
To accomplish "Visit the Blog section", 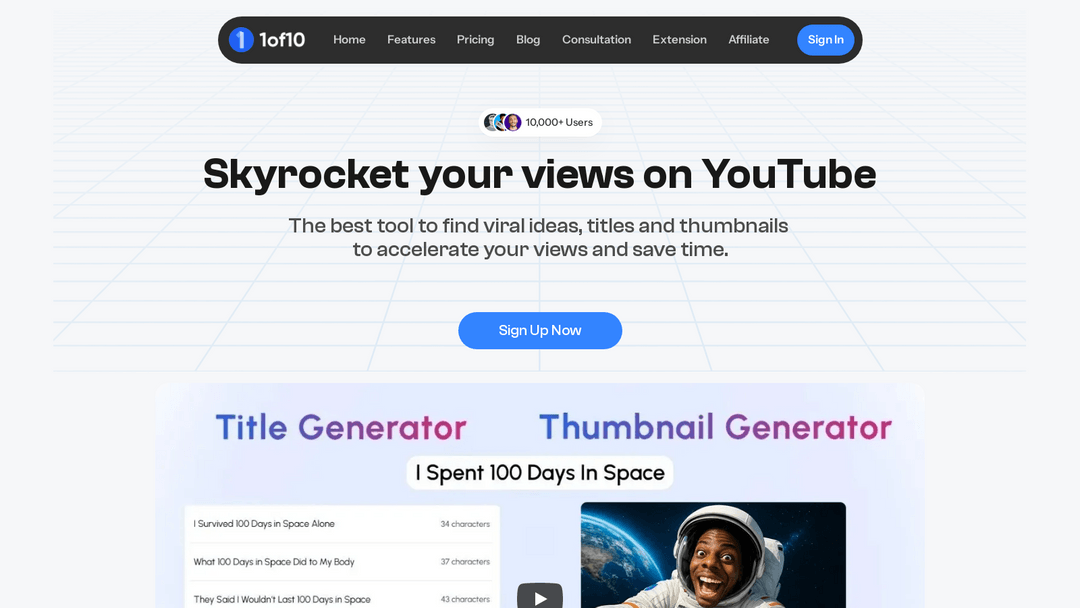I will (x=528, y=40).
